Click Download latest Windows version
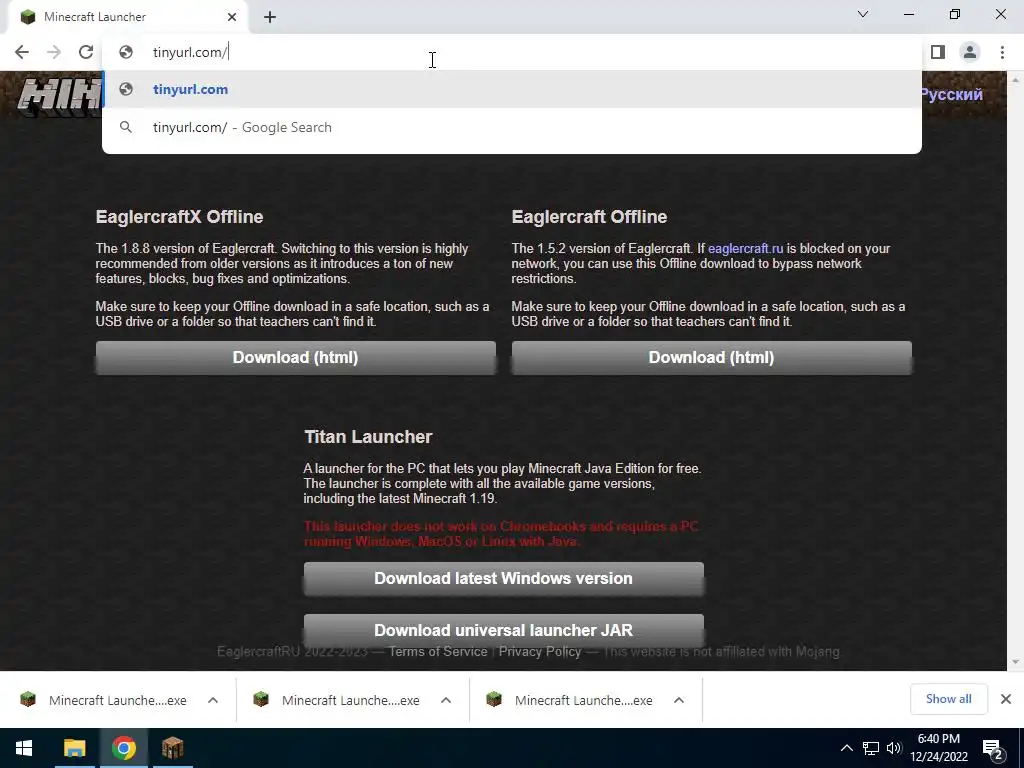This screenshot has width=1024, height=768. coord(504,579)
